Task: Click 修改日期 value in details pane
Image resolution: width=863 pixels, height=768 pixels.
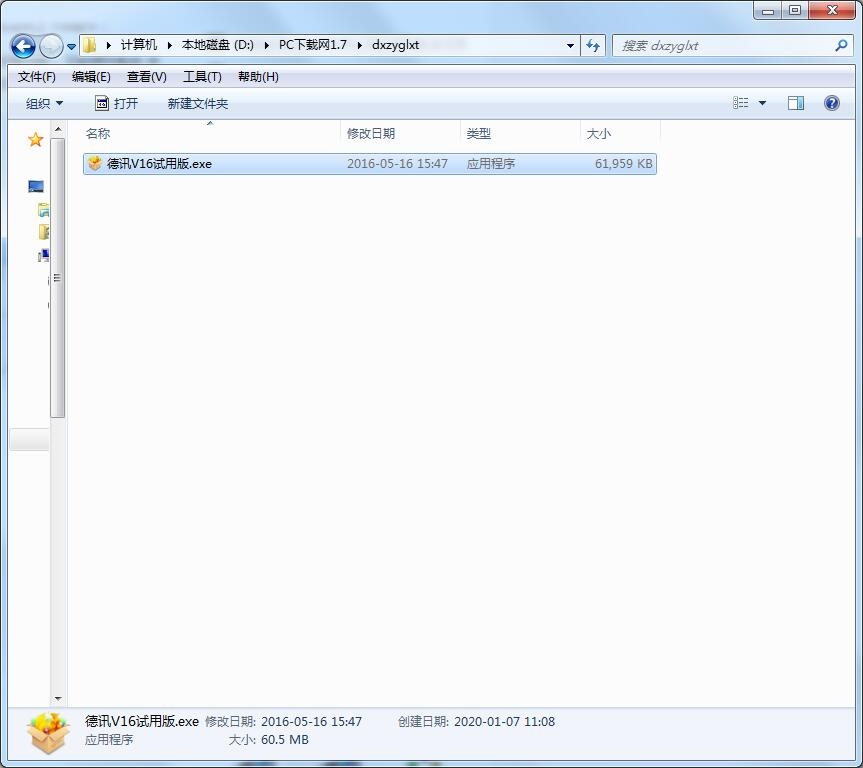Action: pos(312,721)
